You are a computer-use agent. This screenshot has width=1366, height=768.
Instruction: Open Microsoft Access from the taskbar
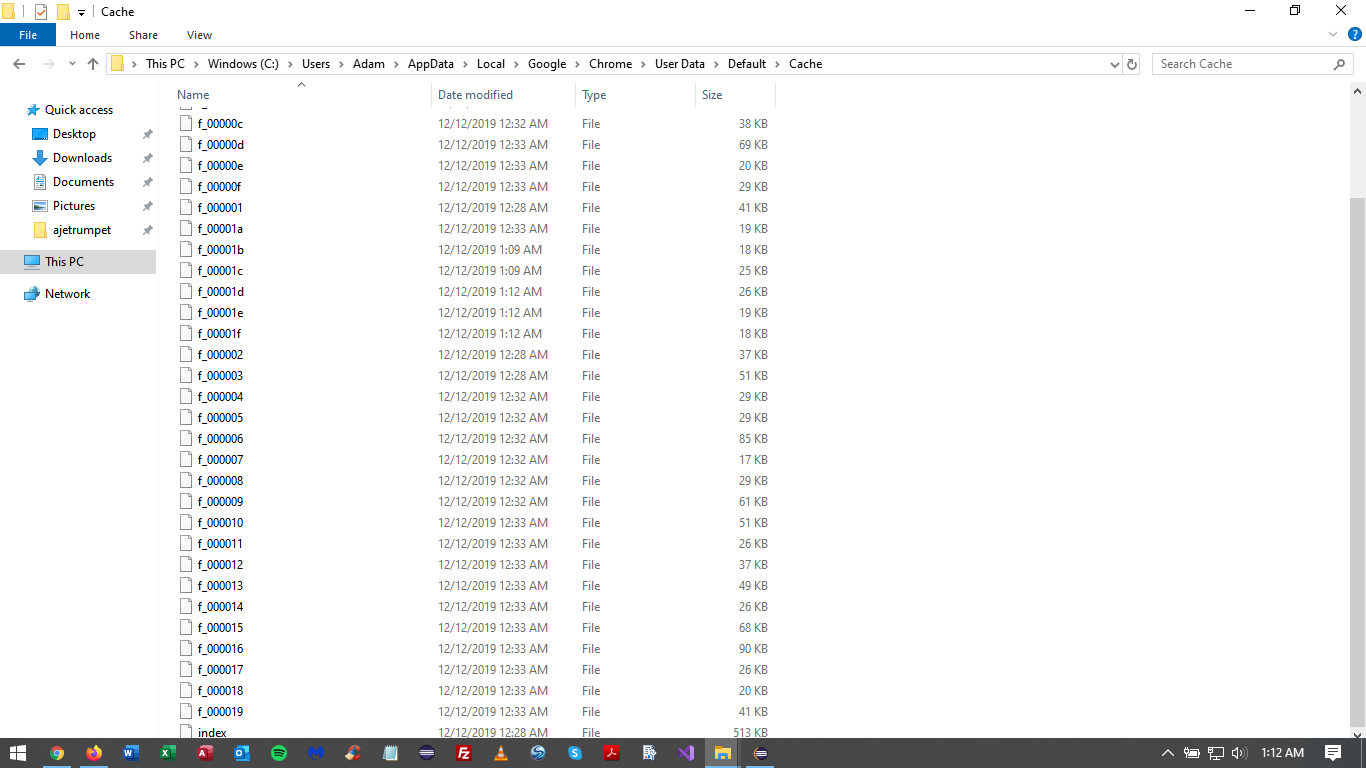pos(205,753)
